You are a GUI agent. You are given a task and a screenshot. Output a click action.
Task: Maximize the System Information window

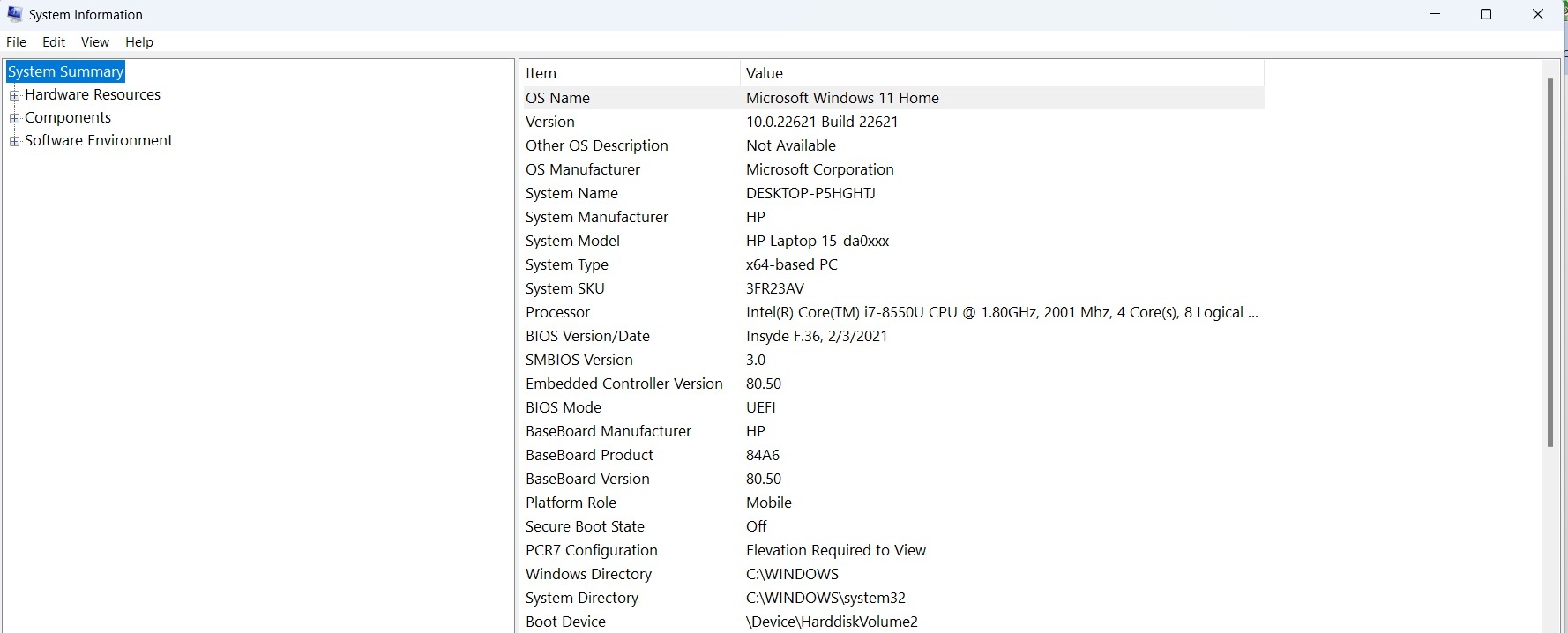[x=1486, y=14]
